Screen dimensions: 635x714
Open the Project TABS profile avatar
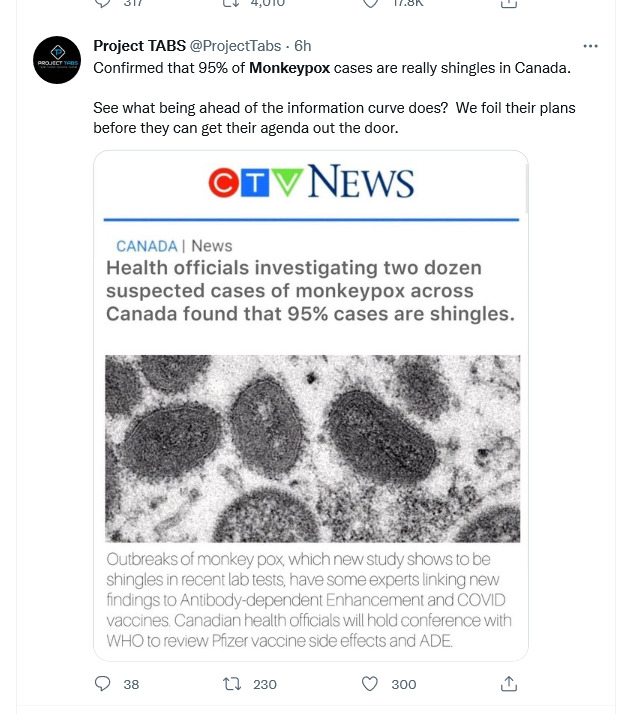click(57, 60)
